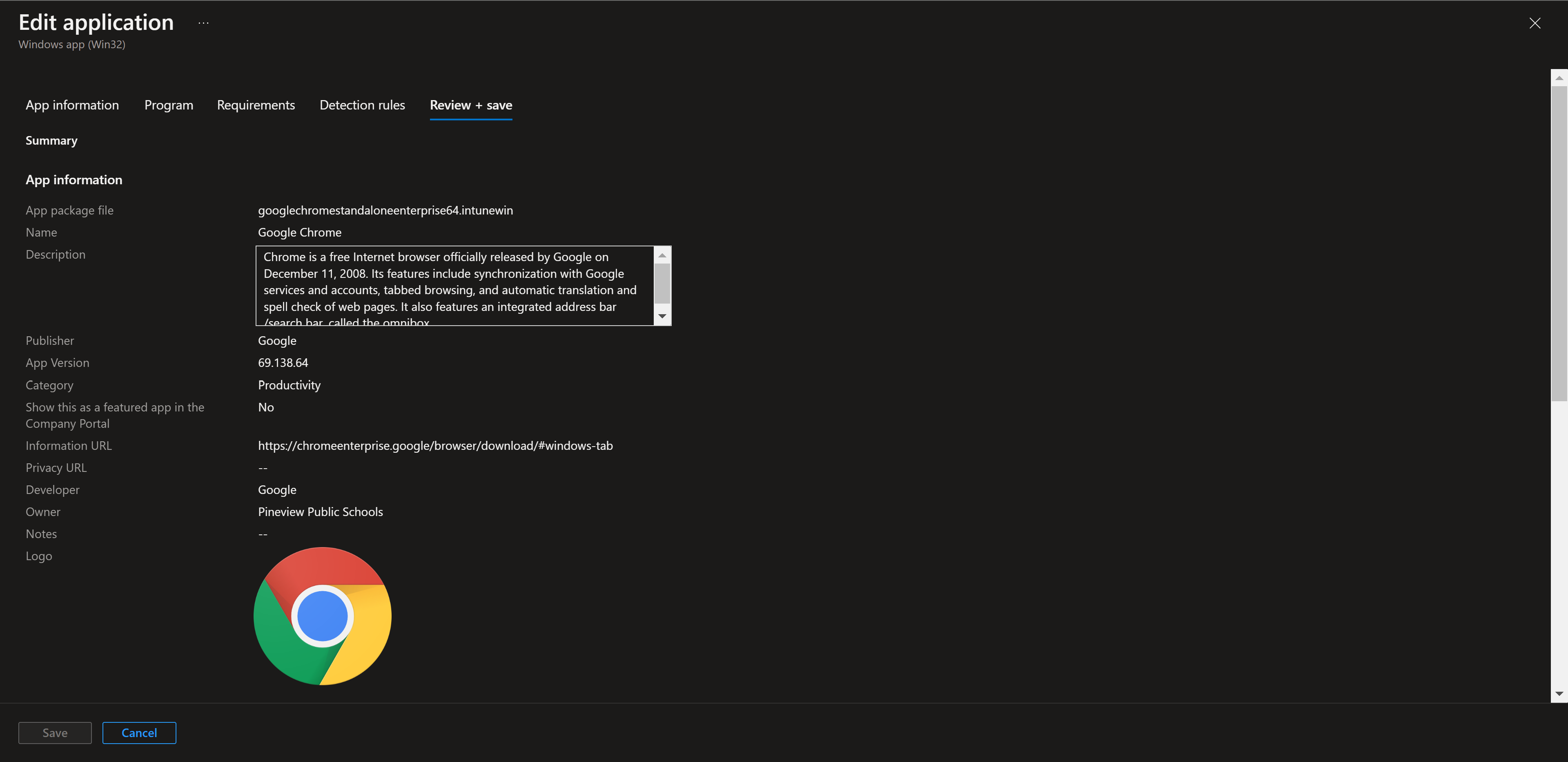Image resolution: width=1568 pixels, height=762 pixels.
Task: Click the description scroll up arrow
Action: (662, 255)
